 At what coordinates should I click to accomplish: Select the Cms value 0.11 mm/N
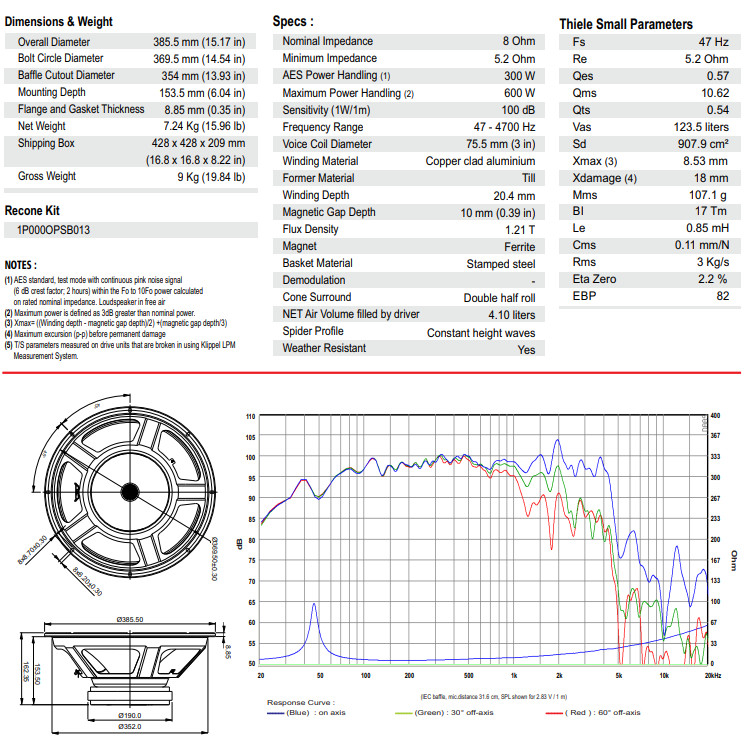click(702, 245)
